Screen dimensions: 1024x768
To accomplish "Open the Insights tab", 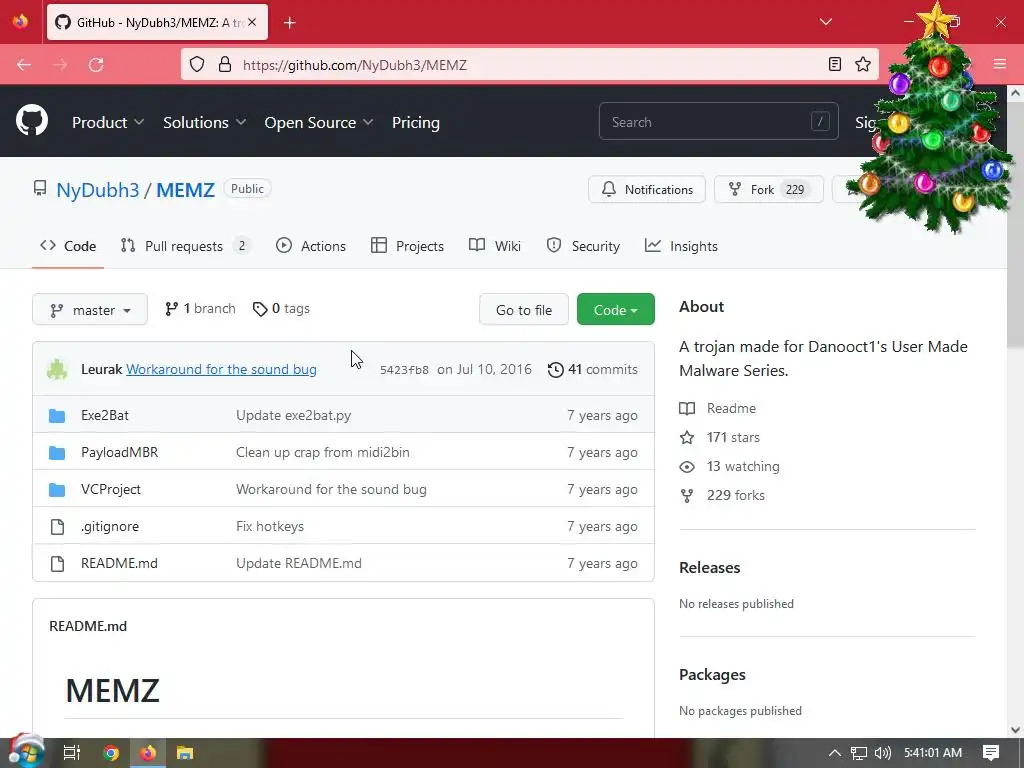I will point(681,246).
